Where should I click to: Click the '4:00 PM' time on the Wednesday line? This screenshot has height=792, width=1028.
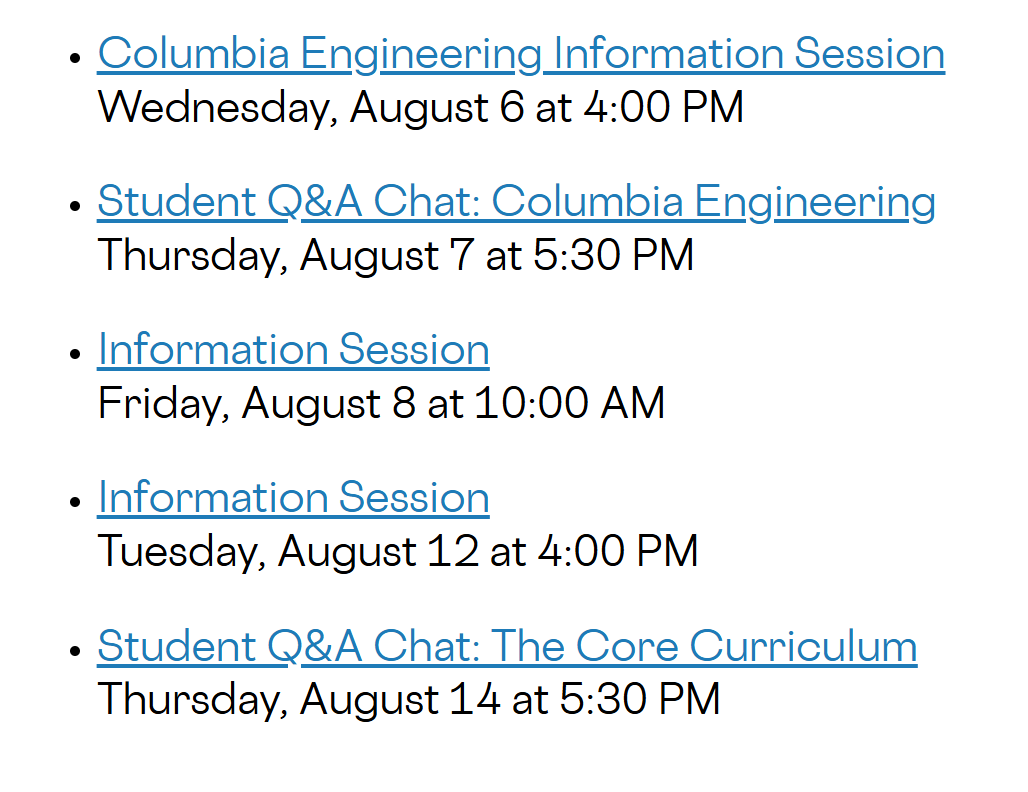coord(663,107)
